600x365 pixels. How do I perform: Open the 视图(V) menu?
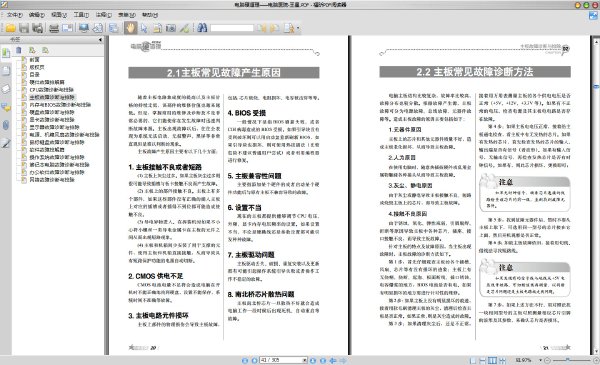tap(59, 15)
